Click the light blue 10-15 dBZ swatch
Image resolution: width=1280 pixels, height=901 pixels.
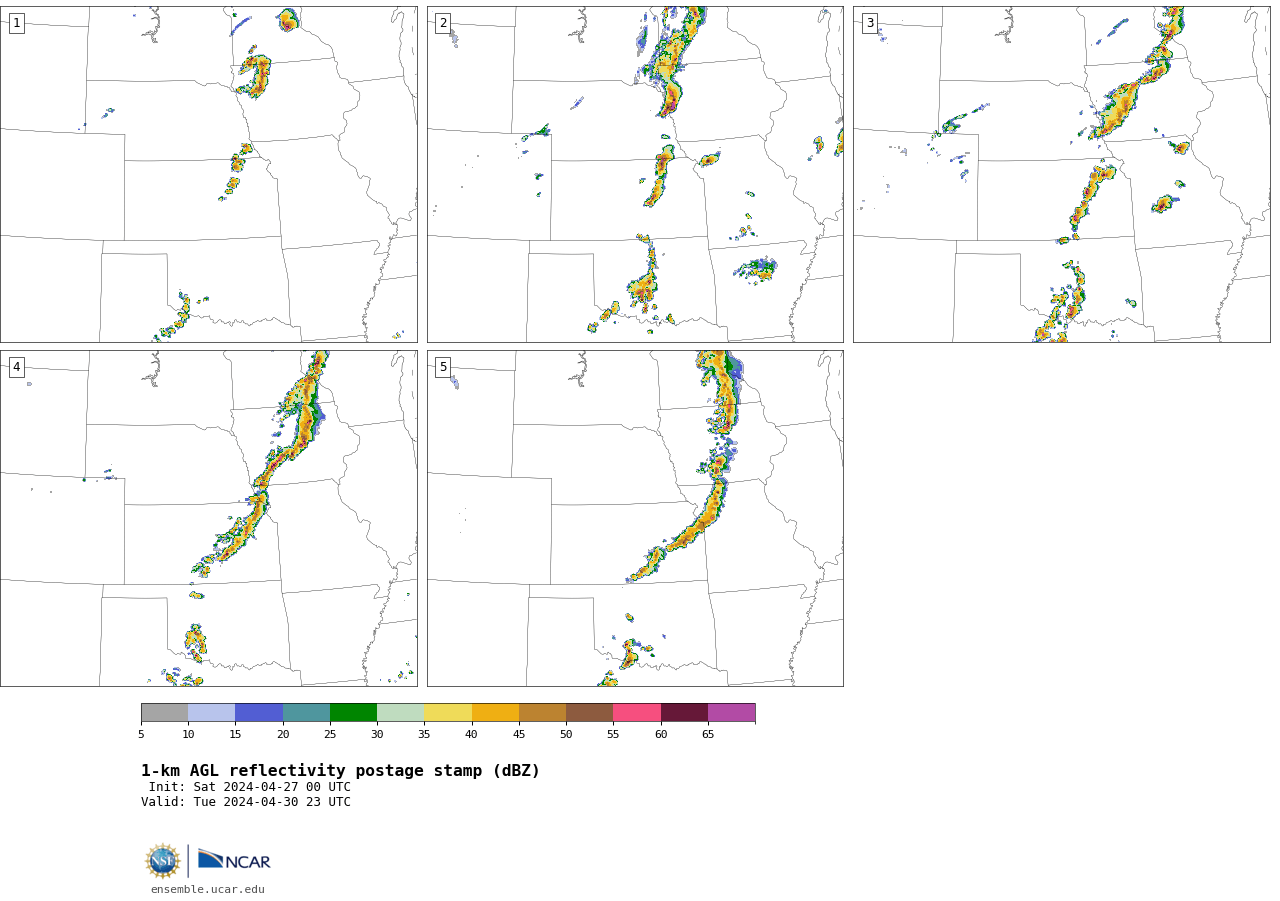(x=212, y=713)
